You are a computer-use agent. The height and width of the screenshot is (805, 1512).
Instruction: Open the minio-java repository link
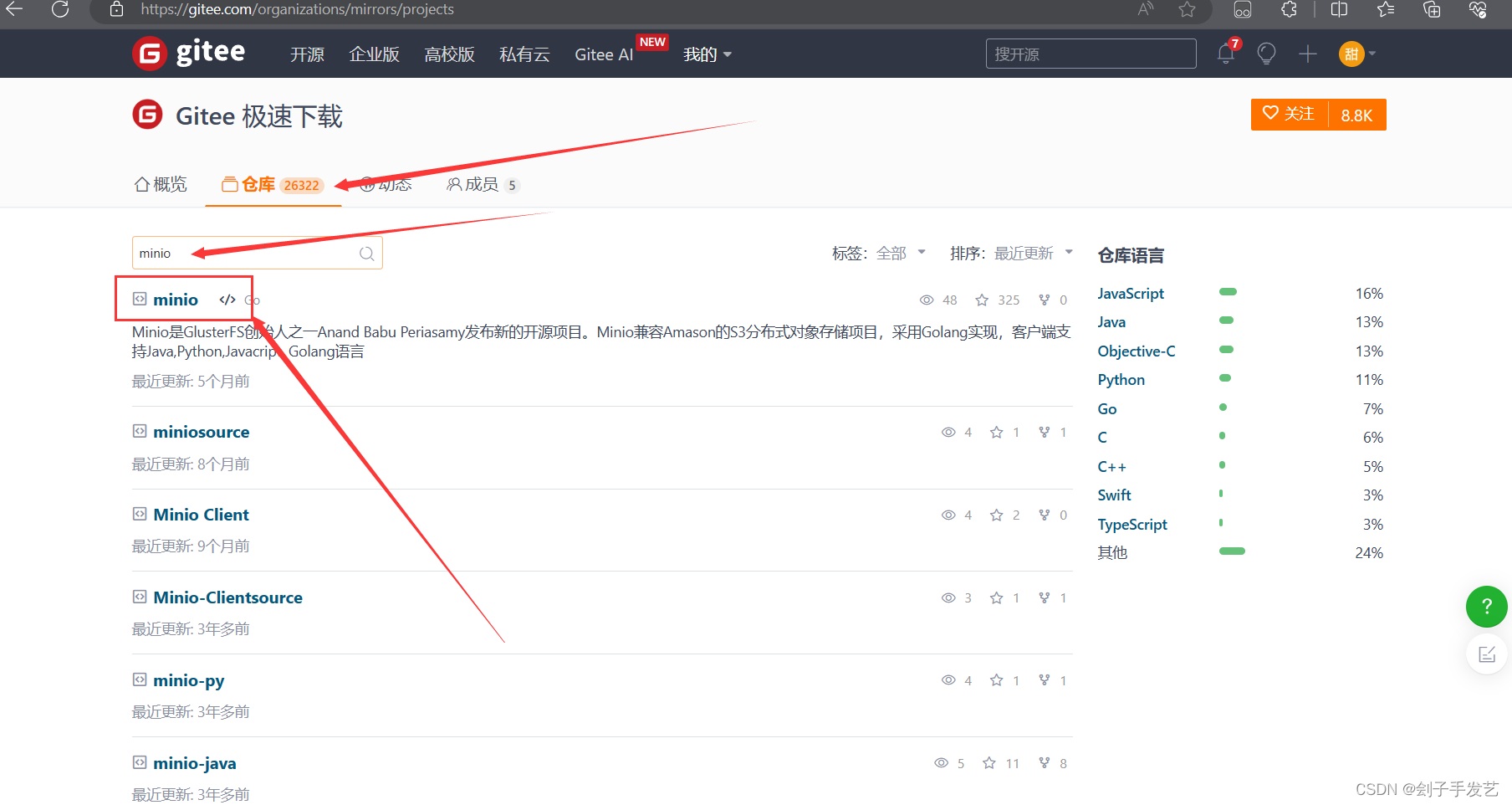195,763
